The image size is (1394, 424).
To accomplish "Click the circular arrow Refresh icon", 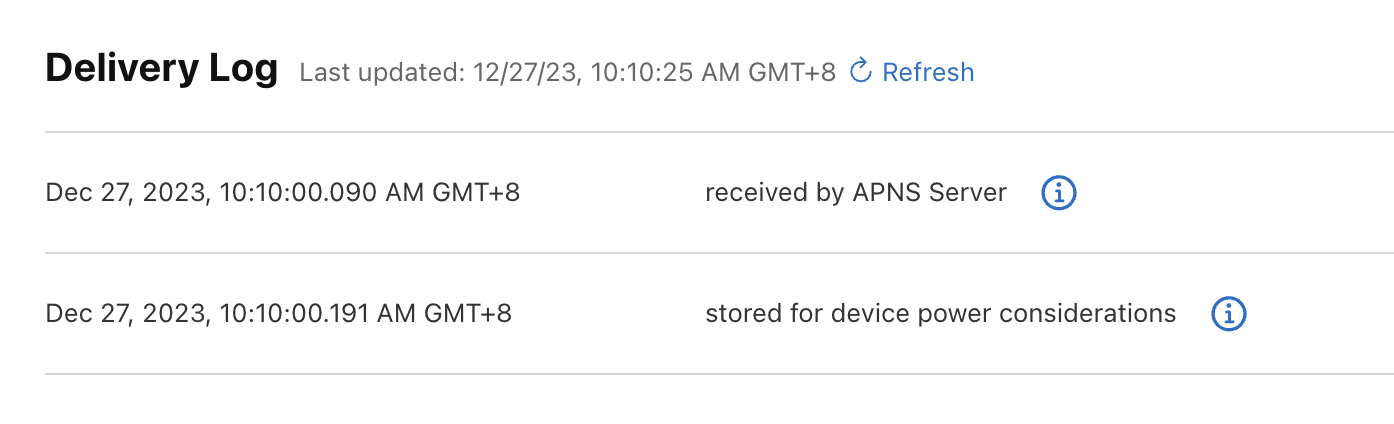I will pyautogui.click(x=860, y=71).
